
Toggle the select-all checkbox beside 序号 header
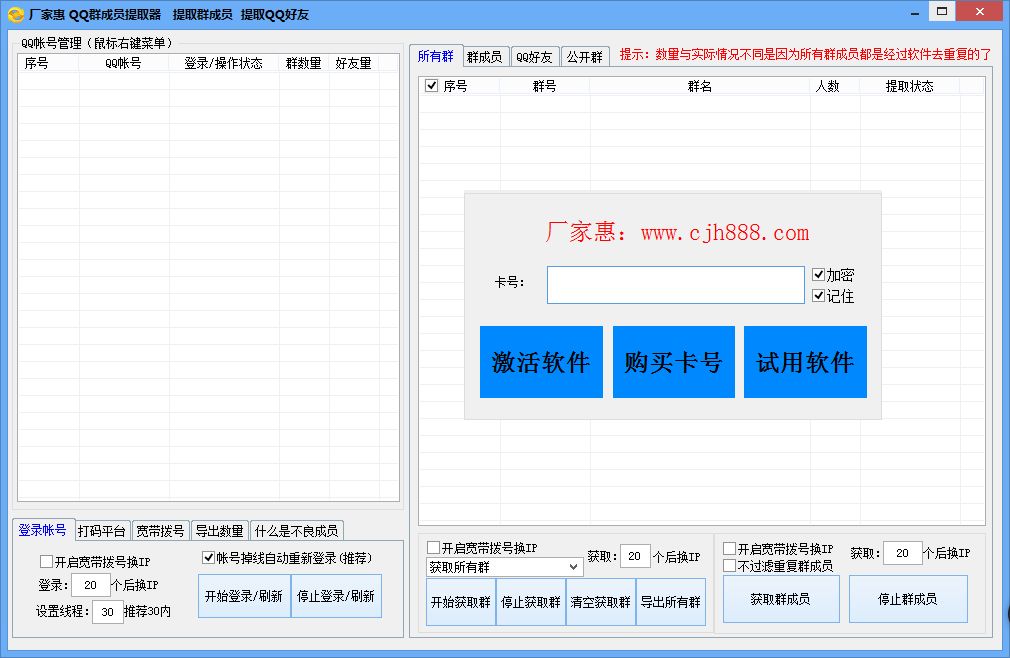[x=432, y=86]
